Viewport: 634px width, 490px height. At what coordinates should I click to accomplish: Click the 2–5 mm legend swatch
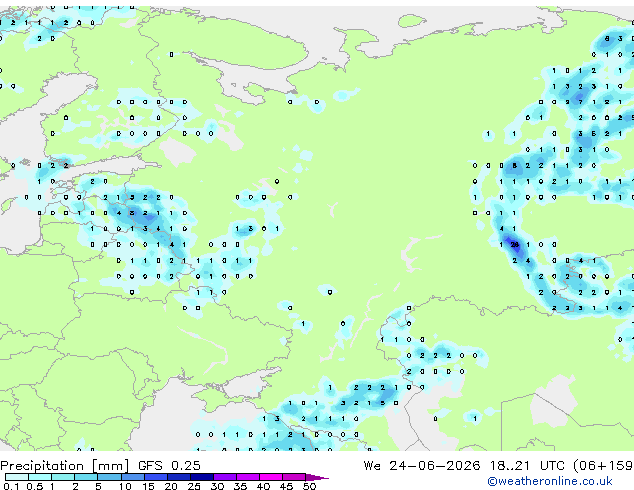(86, 477)
